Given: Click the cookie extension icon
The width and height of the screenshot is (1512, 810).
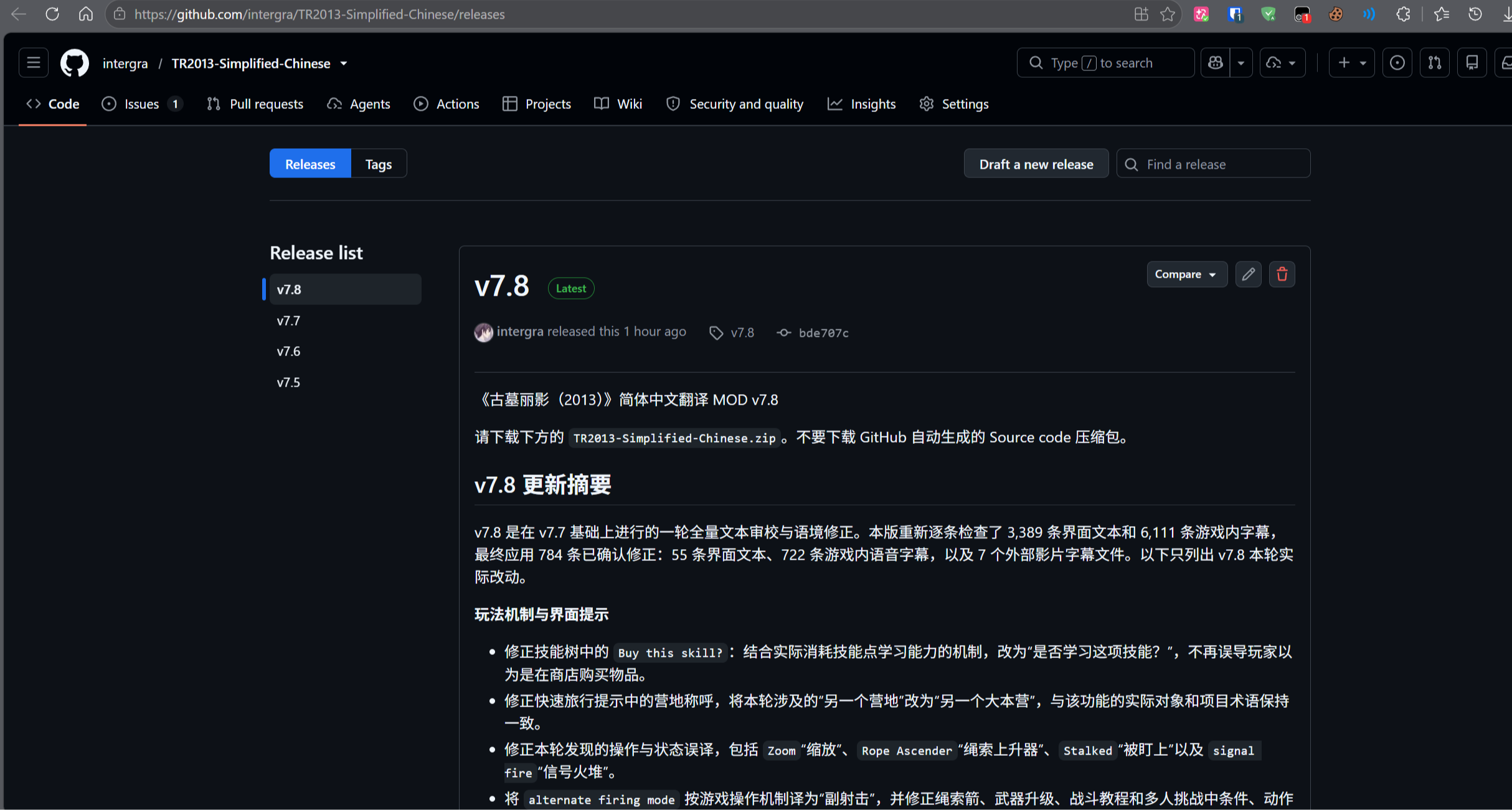Looking at the screenshot, I should (1335, 14).
